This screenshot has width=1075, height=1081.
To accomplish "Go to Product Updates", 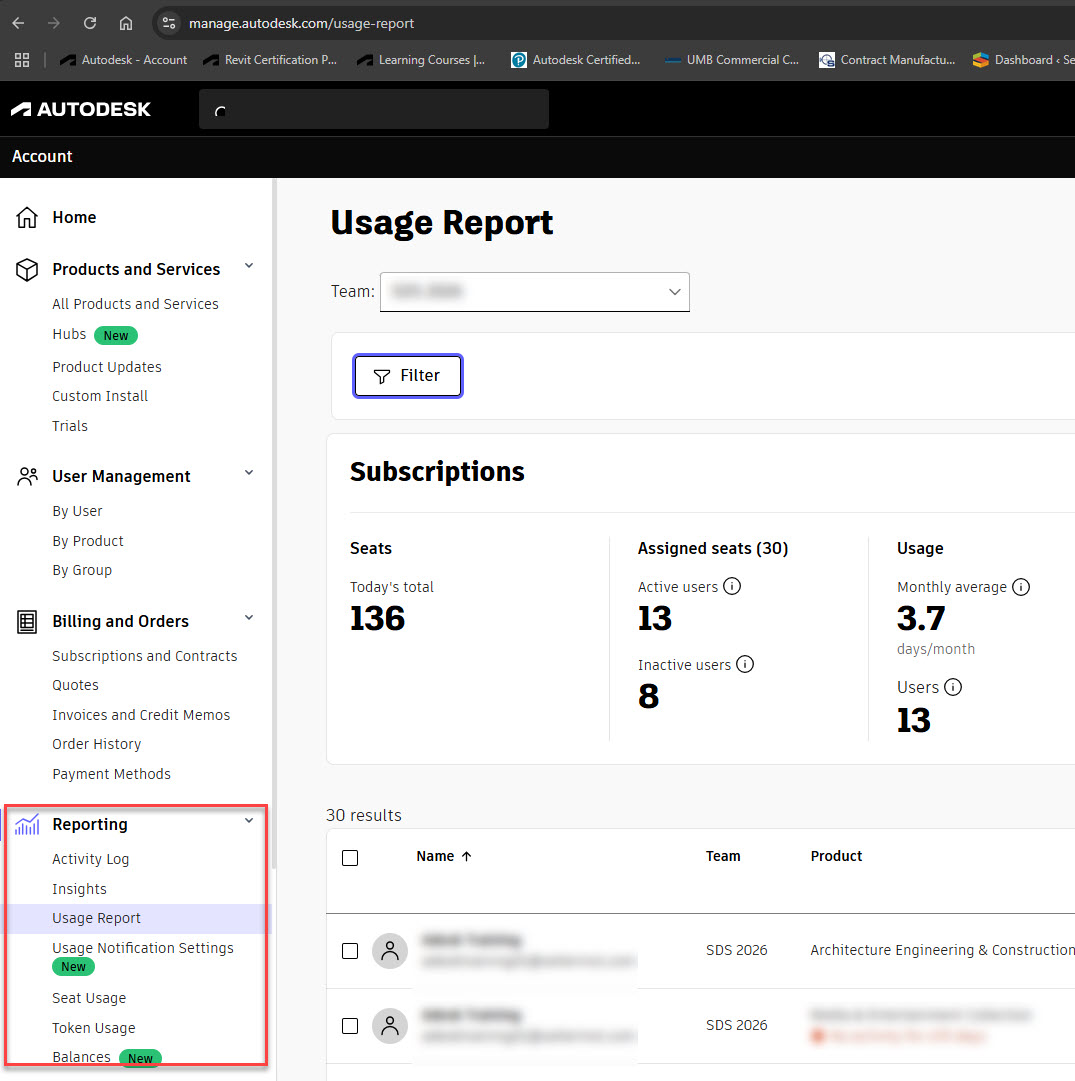I will click(107, 367).
